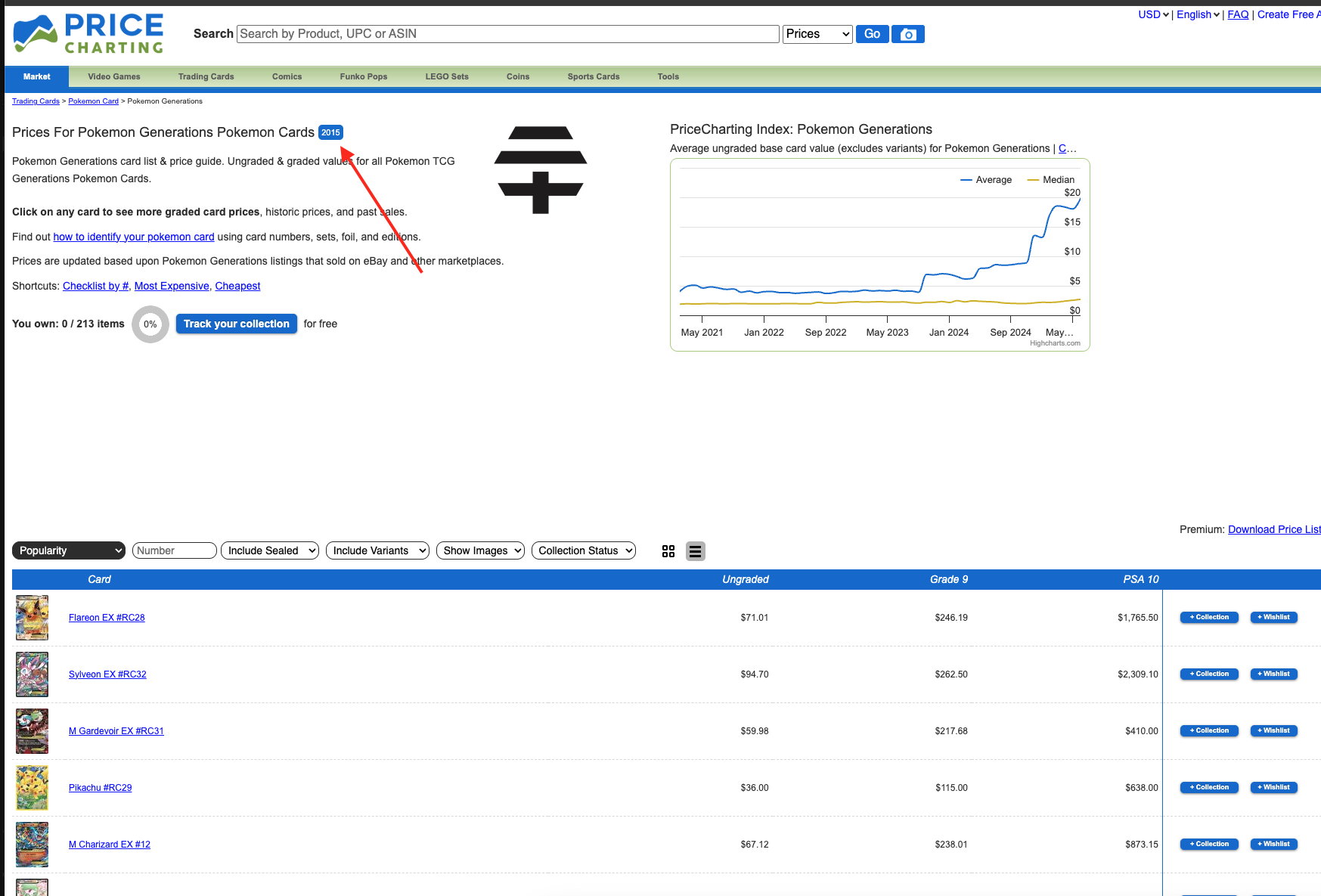Viewport: 1321px width, 896px height.
Task: Click the Grade 9 column header
Action: 949,579
